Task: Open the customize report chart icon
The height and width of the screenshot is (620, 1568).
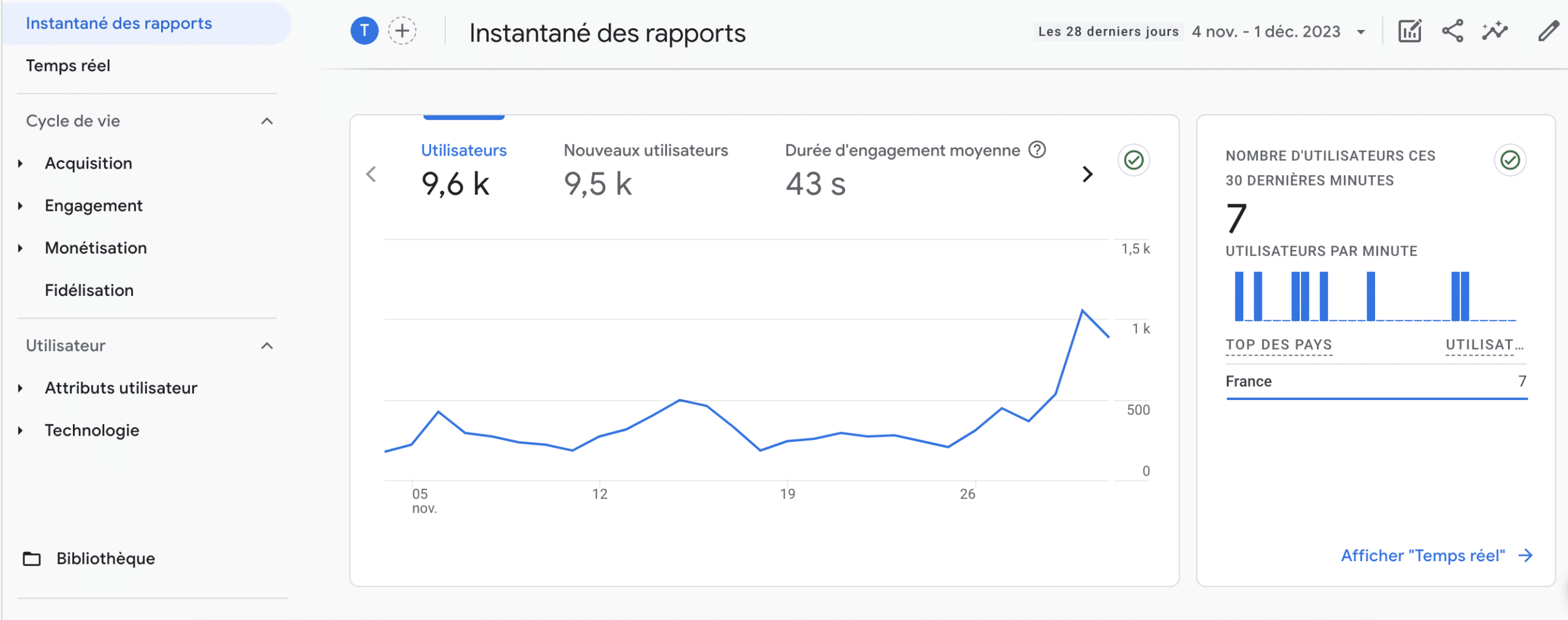Action: click(x=1409, y=31)
